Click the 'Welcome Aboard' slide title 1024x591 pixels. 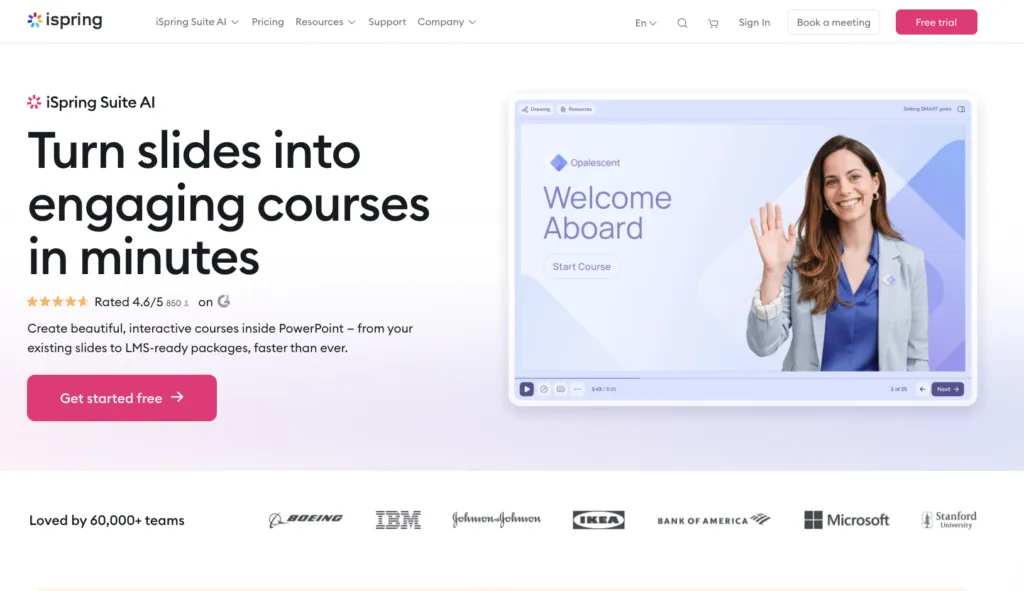click(607, 213)
